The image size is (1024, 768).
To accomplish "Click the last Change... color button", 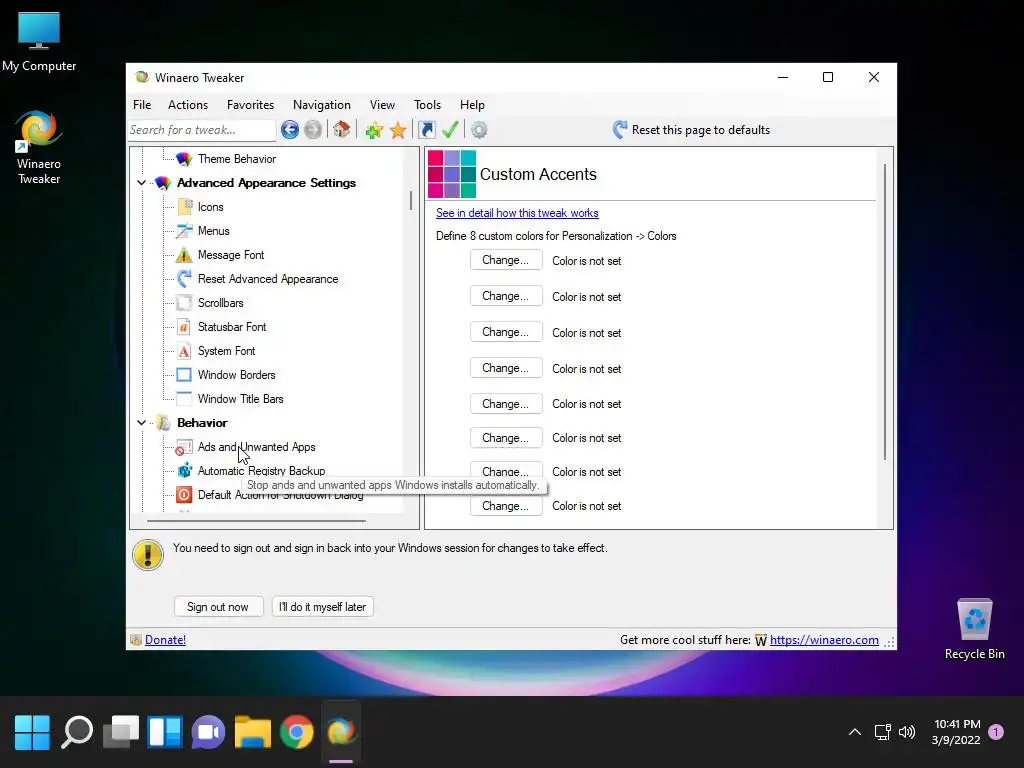I will [x=506, y=505].
